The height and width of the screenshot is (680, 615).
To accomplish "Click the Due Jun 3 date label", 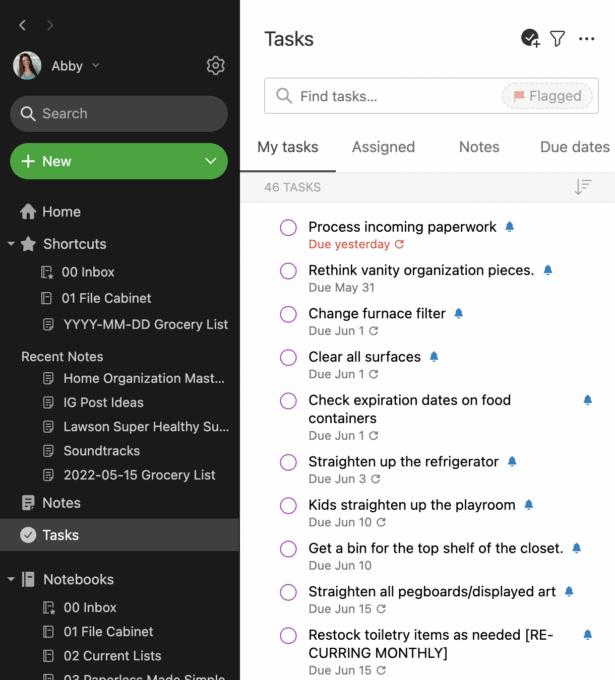I will [x=337, y=479].
